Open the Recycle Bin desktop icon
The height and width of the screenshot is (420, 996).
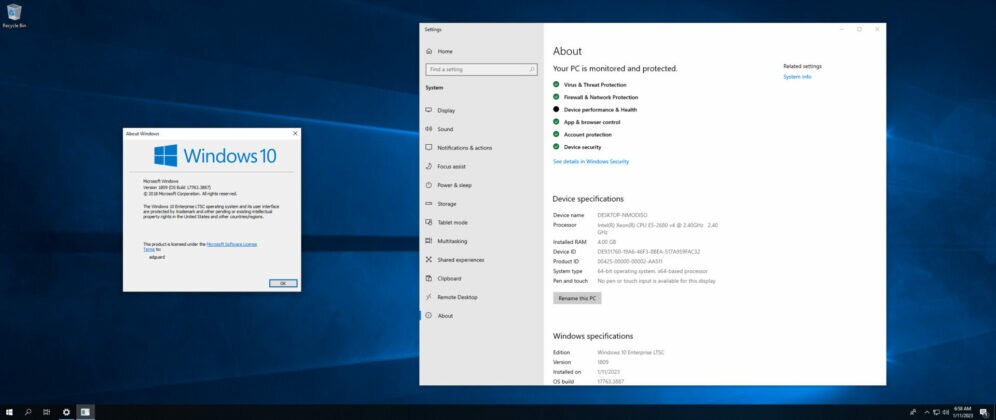(x=14, y=15)
